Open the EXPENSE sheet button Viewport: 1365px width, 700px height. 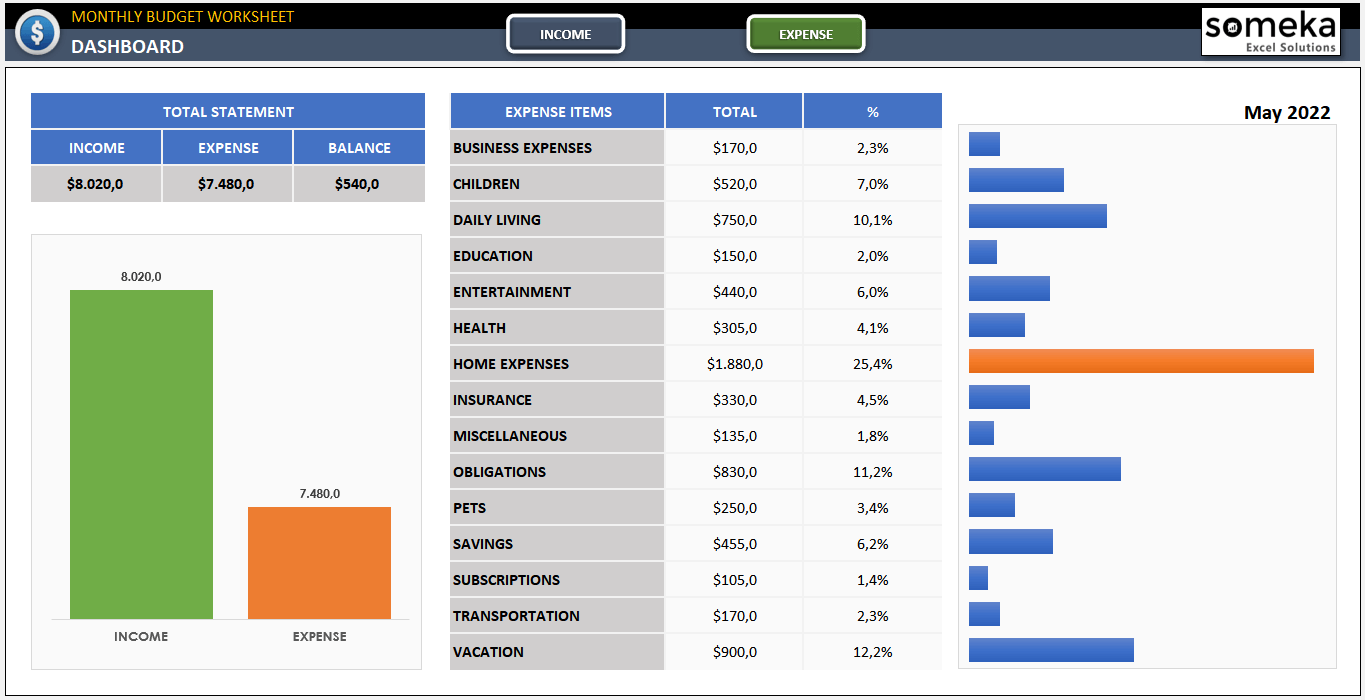pyautogui.click(x=806, y=34)
